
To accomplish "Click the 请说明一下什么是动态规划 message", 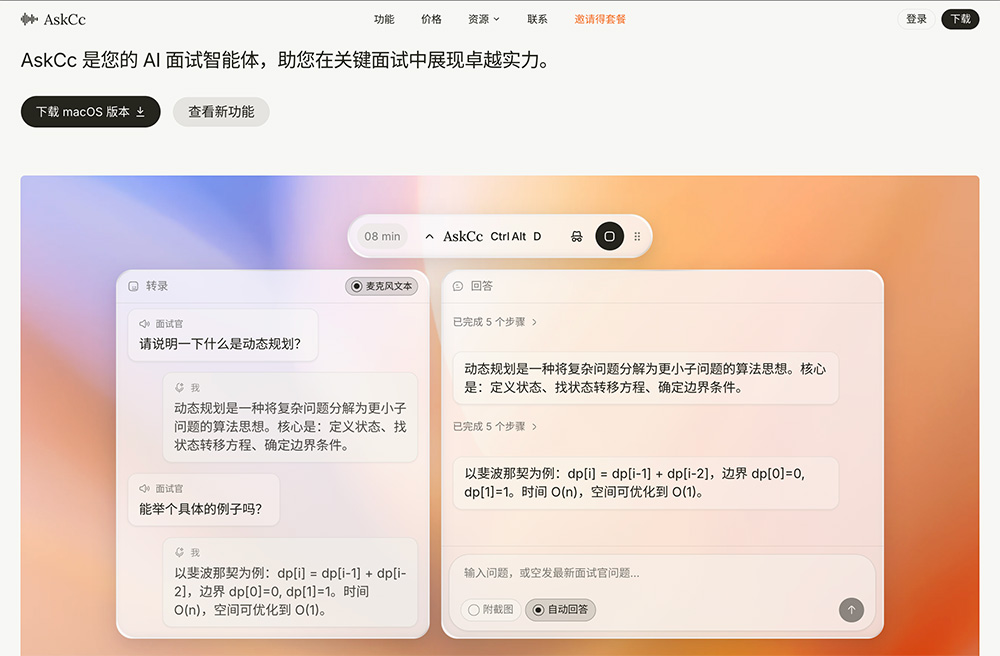I will 223,335.
